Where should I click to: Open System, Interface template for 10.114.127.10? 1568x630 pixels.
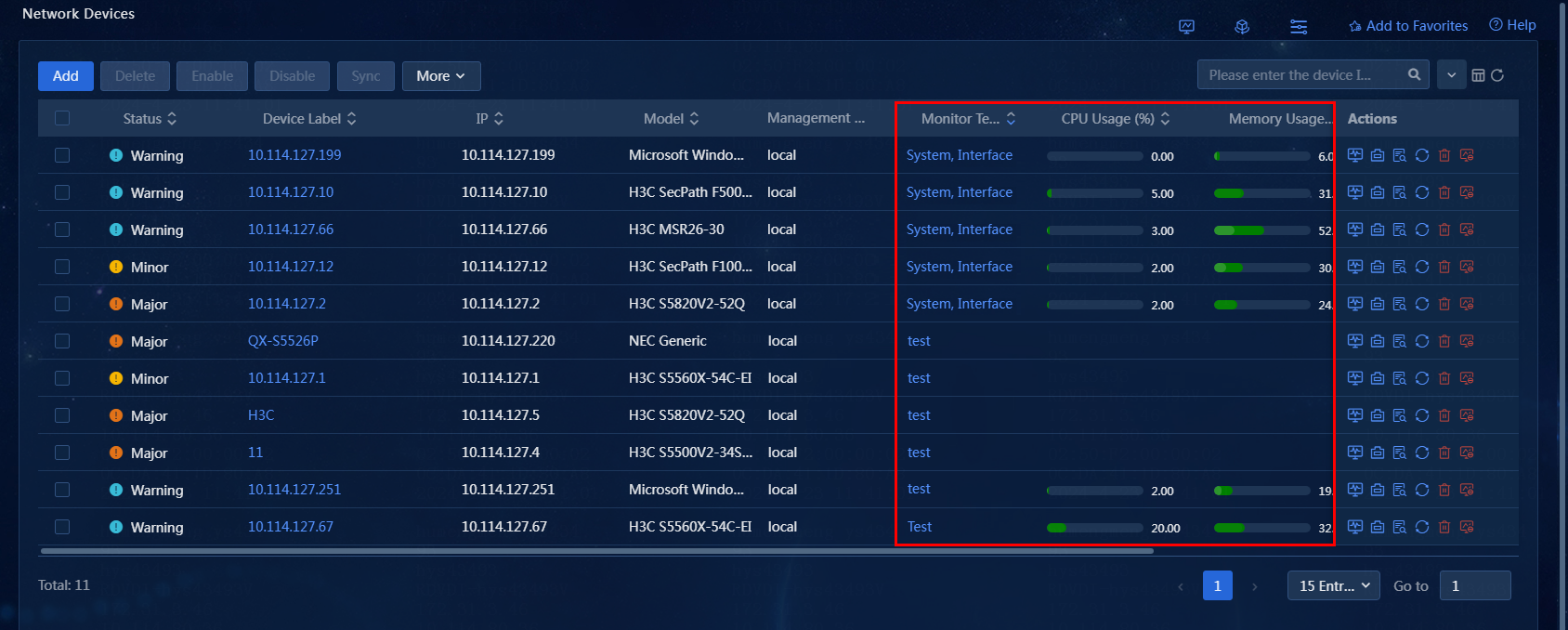tap(960, 192)
